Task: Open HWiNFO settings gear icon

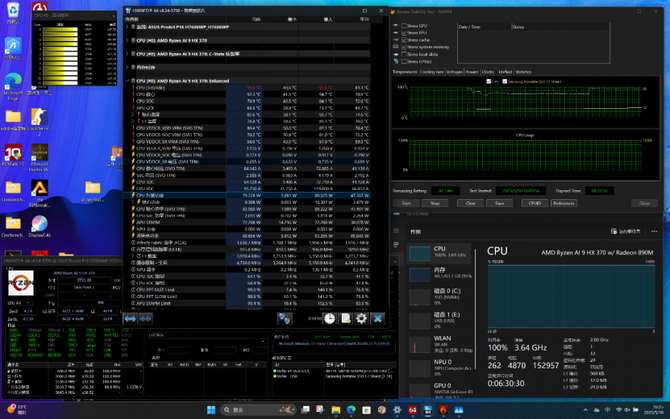Action: (x=361, y=318)
